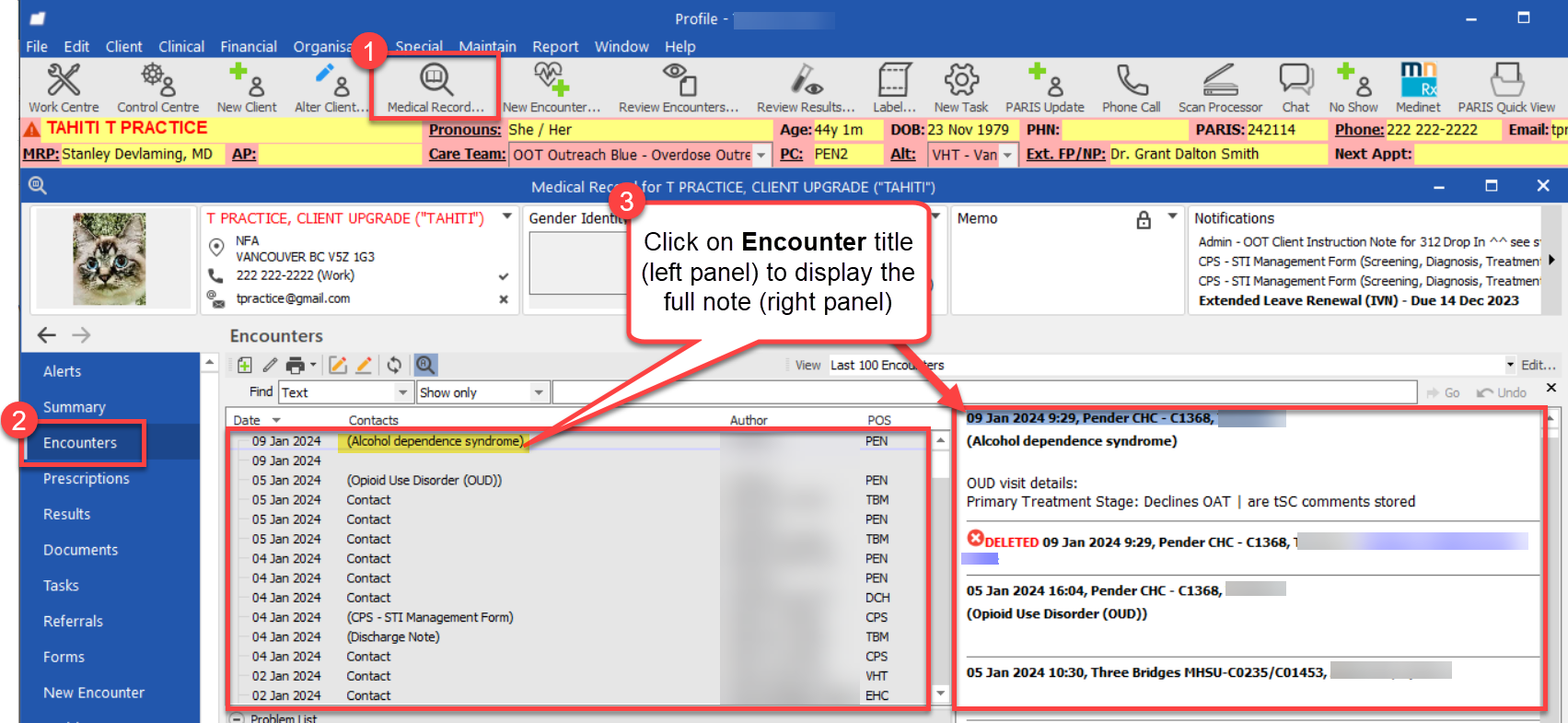
Task: Toggle the Memo lock icon
Action: point(1144,219)
